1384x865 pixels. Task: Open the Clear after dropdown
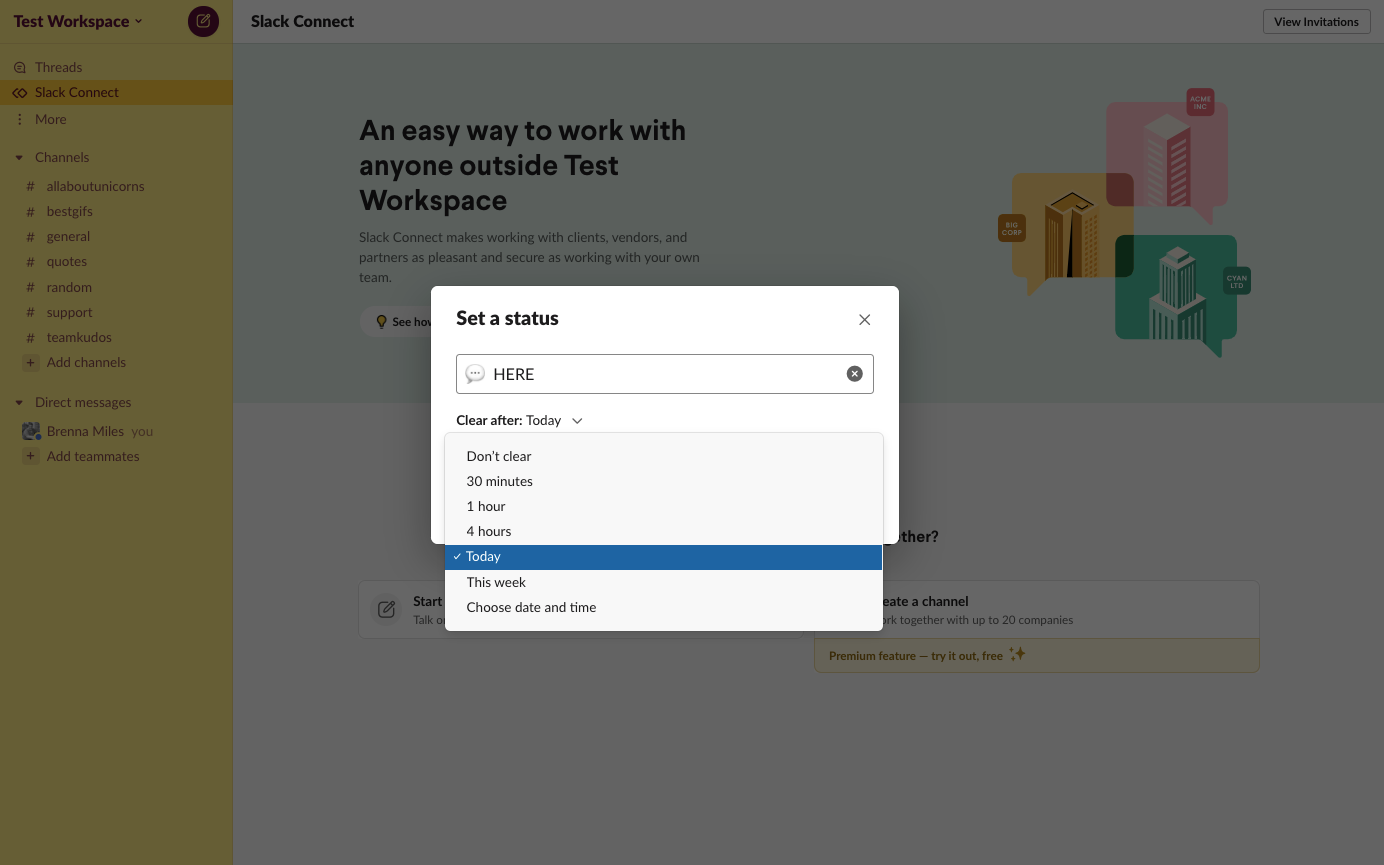554,420
